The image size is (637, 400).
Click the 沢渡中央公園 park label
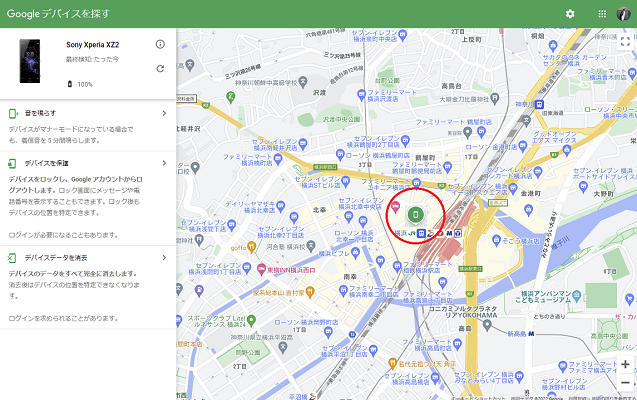coord(342,119)
